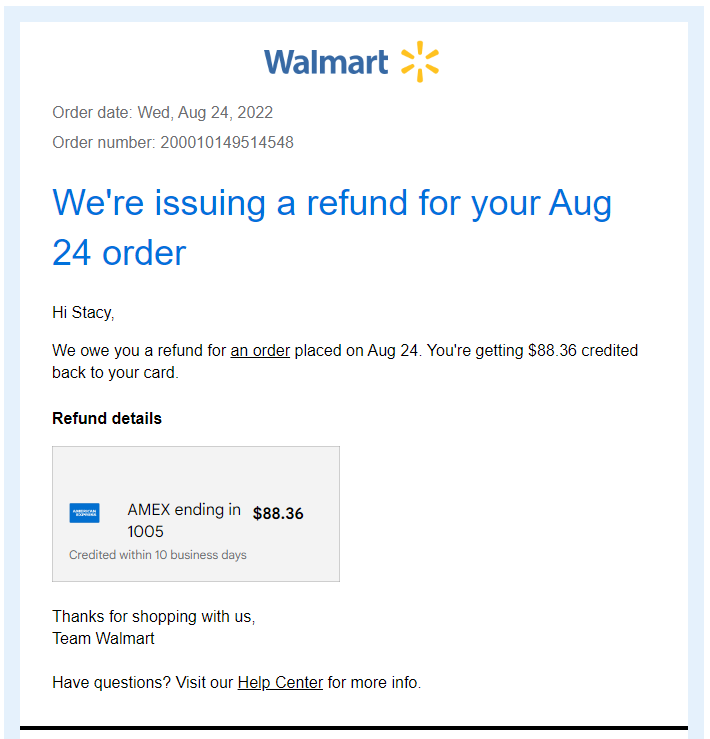Click the black divider line at bottom
The image size is (710, 739).
point(354,728)
